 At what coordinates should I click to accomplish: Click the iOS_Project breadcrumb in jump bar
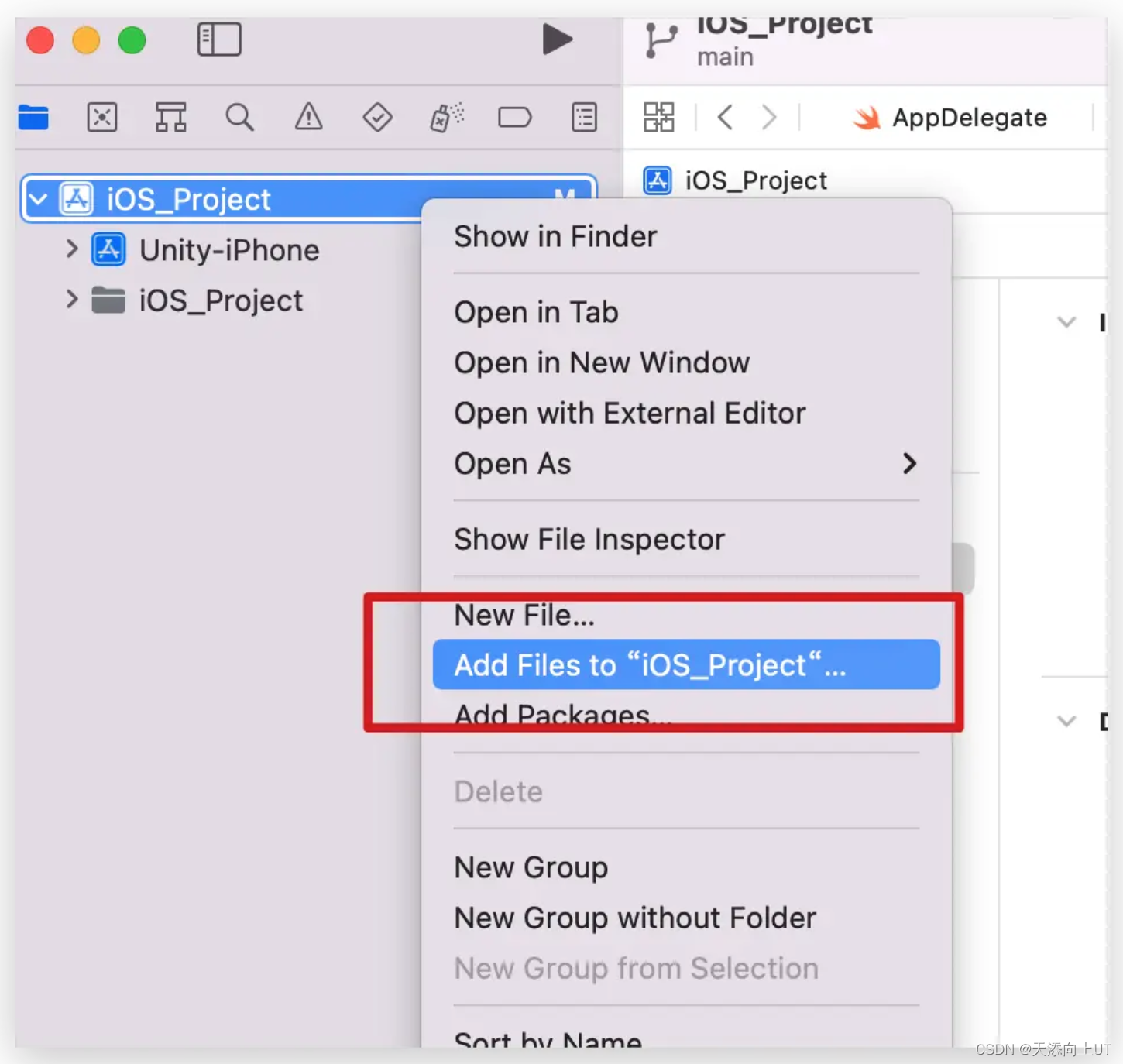735,180
